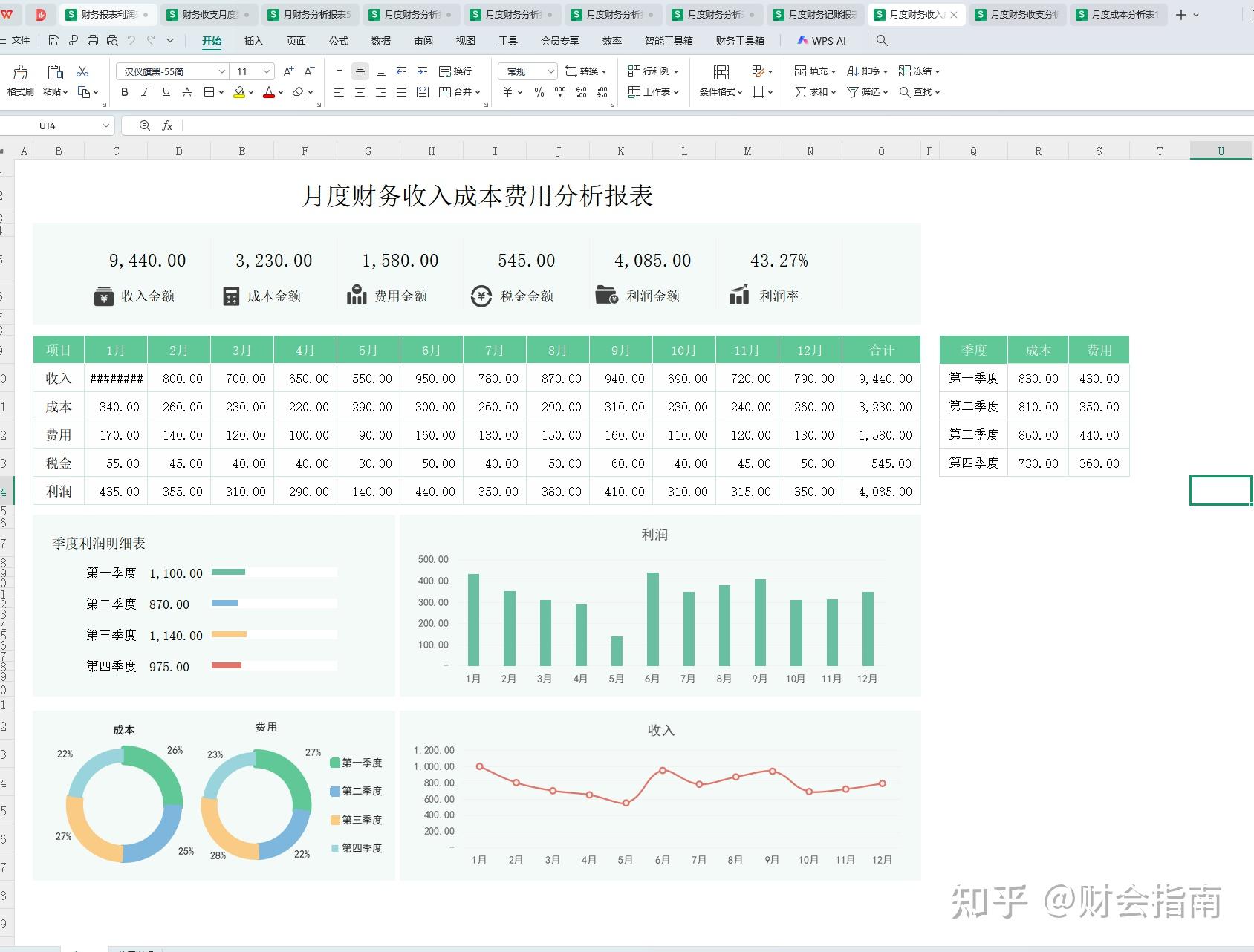1254x952 pixels.
Task: Click the yellow fill color swatch
Action: [x=239, y=93]
